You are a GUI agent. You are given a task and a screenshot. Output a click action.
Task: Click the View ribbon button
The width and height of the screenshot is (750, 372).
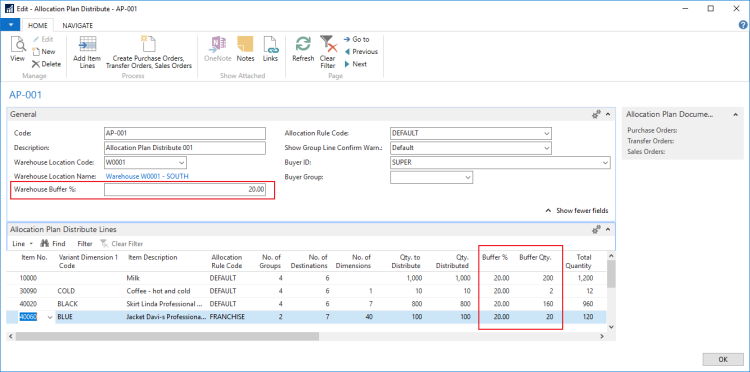pos(17,49)
